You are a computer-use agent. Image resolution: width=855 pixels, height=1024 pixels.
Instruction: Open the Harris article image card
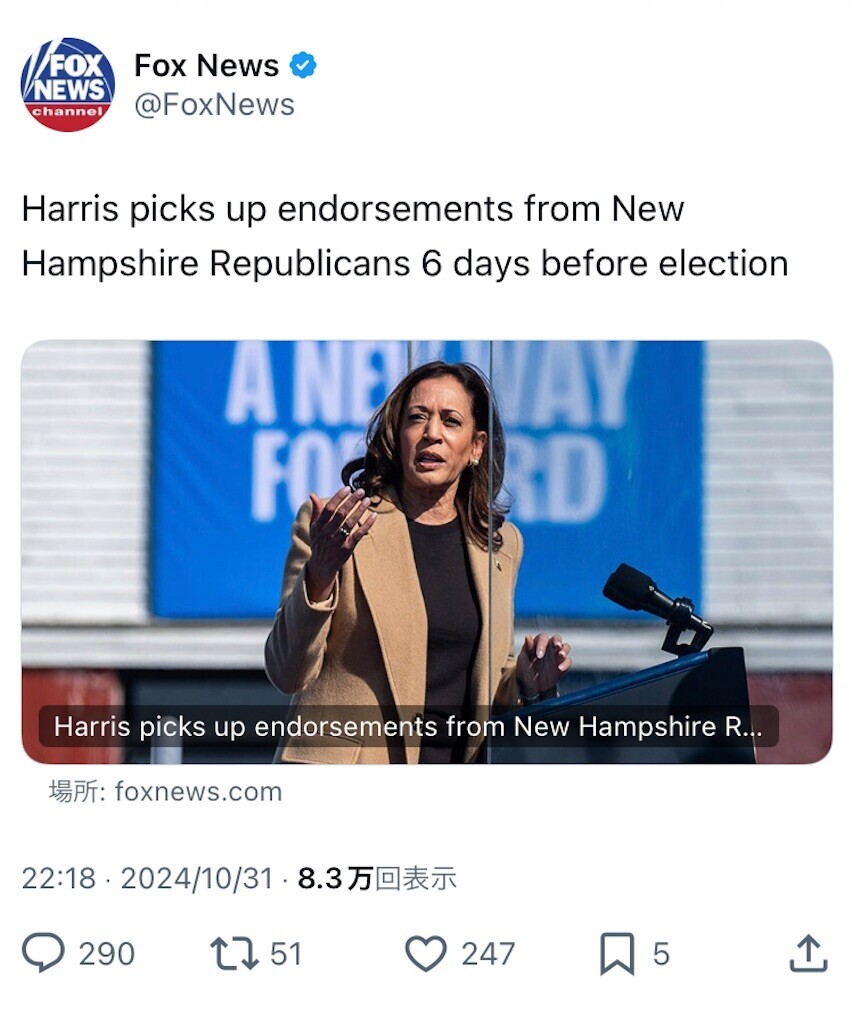(x=427, y=552)
